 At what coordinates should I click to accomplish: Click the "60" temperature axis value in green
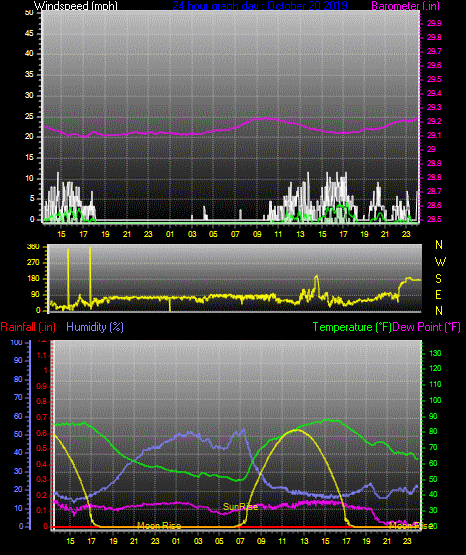[x=433, y=463]
